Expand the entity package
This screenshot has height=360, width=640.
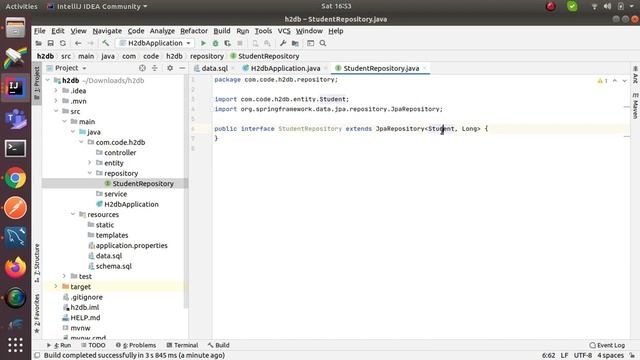pyautogui.click(x=90, y=163)
